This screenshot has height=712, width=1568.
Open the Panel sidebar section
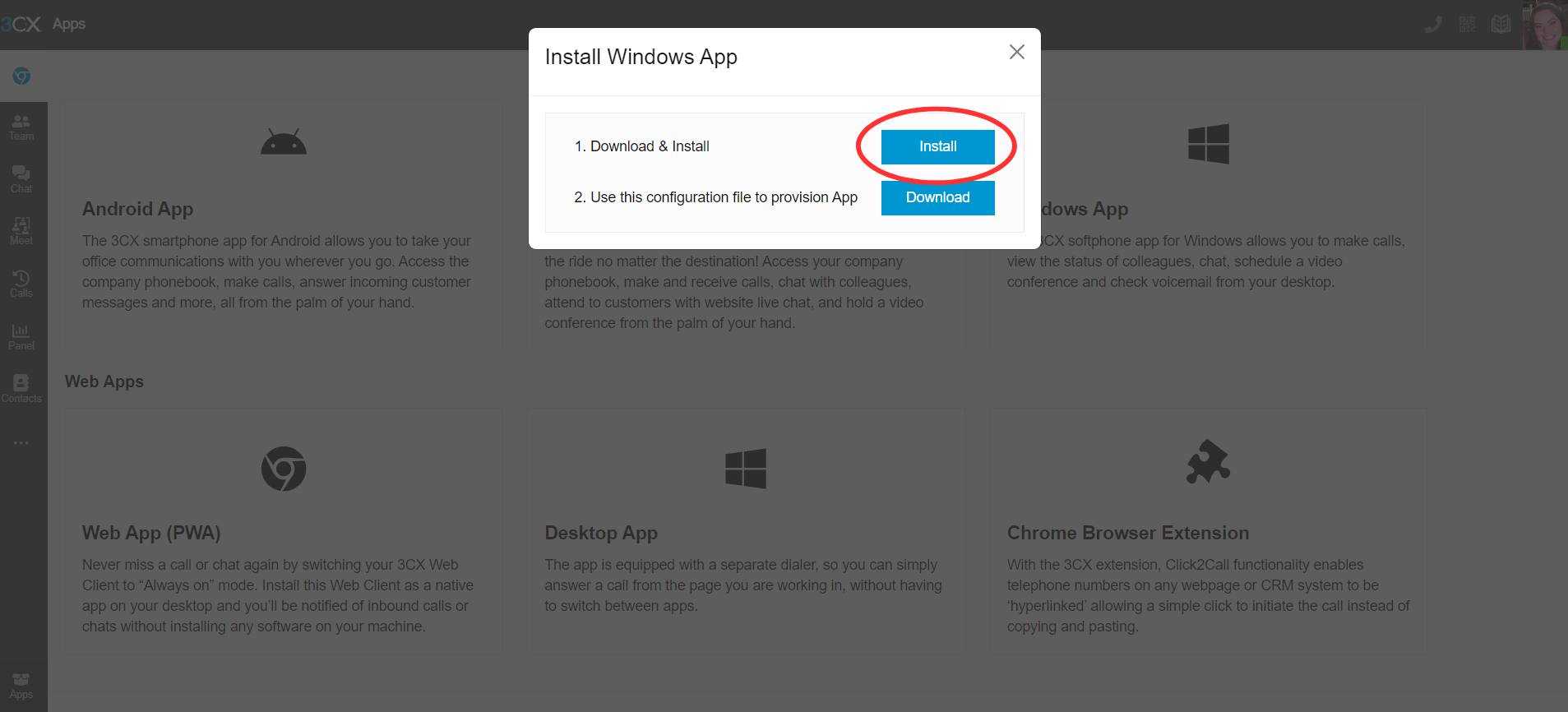pyautogui.click(x=21, y=336)
